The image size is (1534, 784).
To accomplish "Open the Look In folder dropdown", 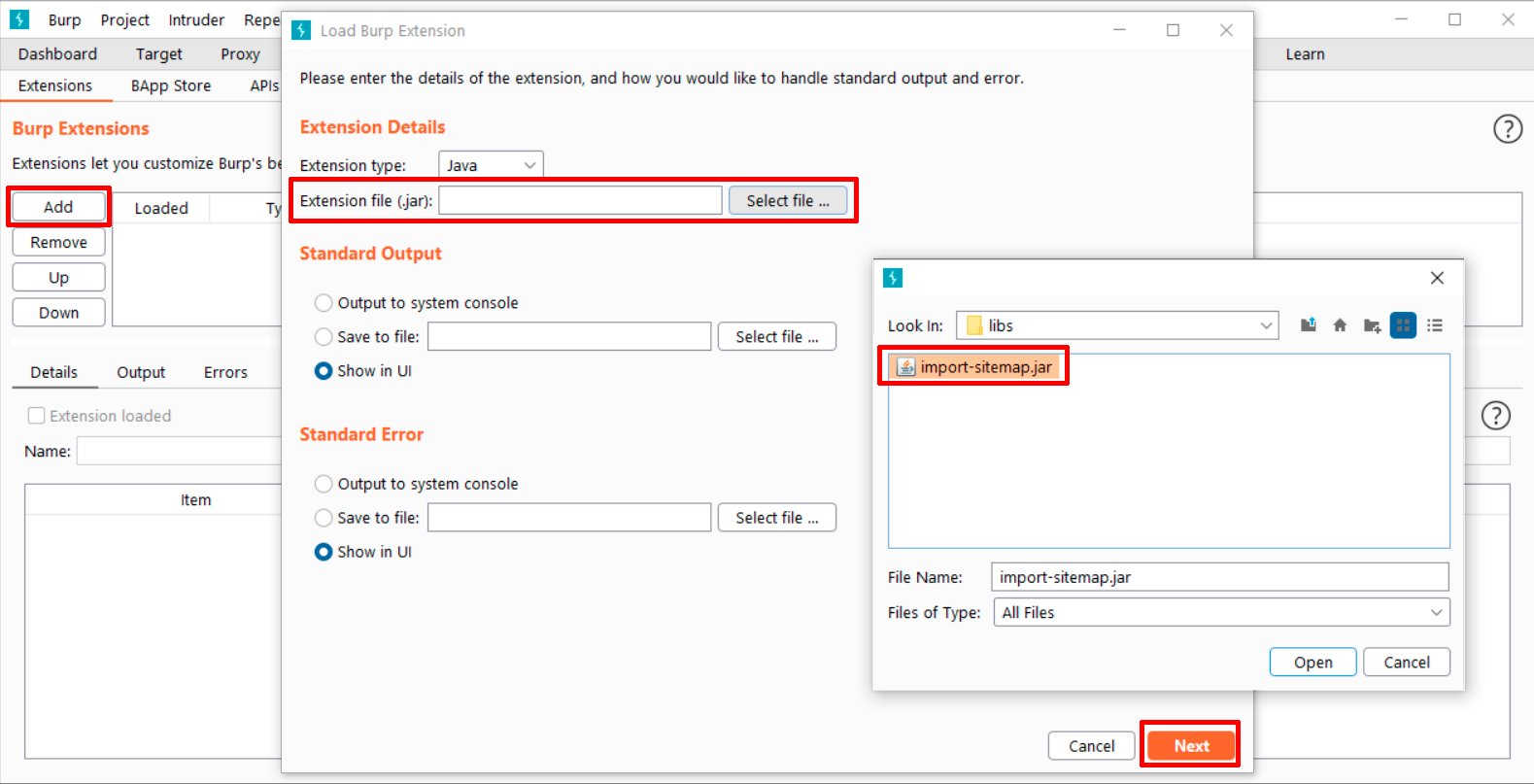I will 1117,325.
